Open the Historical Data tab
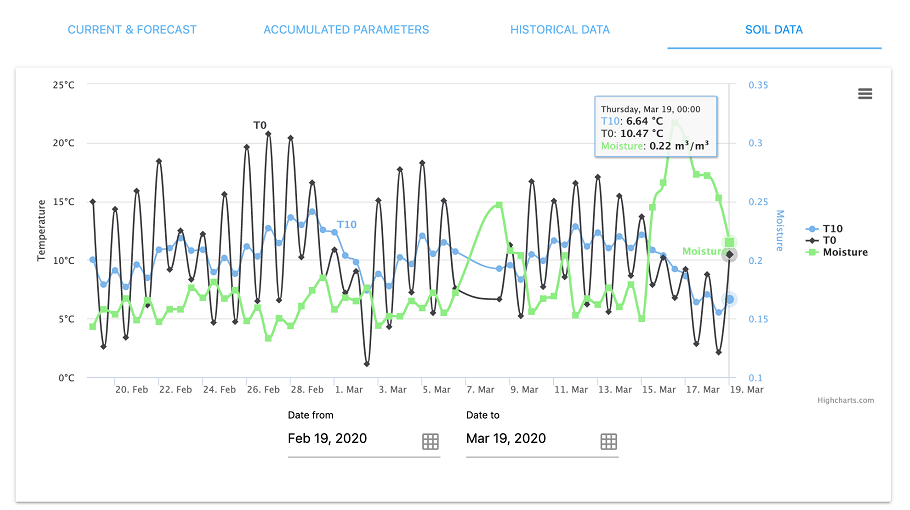This screenshot has height=510, width=910. point(559,30)
